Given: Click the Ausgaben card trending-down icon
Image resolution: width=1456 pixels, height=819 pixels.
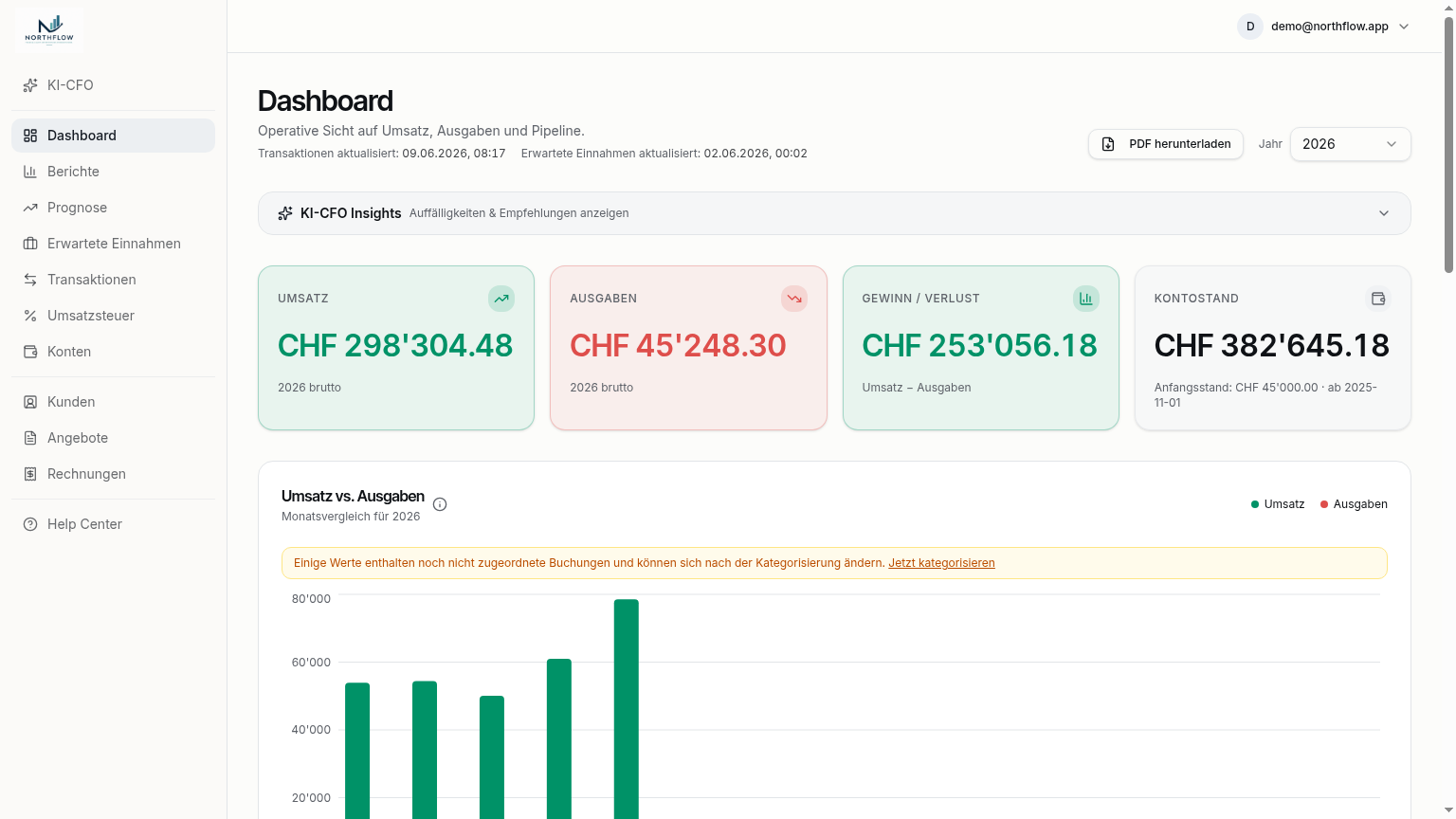Looking at the screenshot, I should [794, 299].
